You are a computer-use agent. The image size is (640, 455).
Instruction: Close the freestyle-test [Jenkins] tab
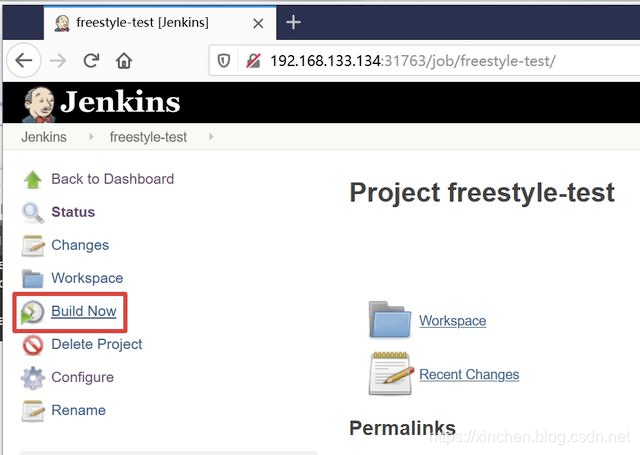pyautogui.click(x=258, y=24)
